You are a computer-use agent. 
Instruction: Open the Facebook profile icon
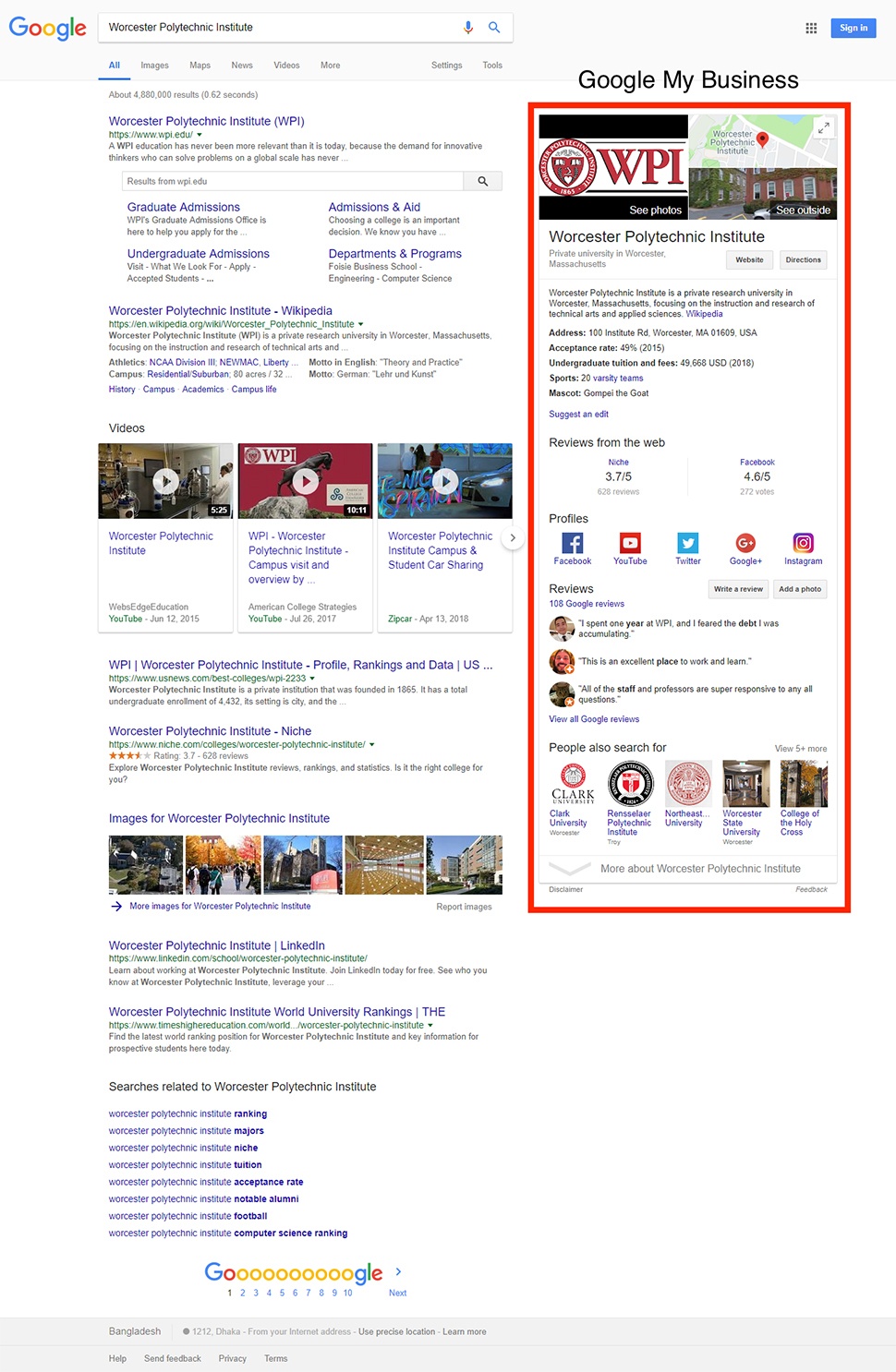pyautogui.click(x=573, y=543)
